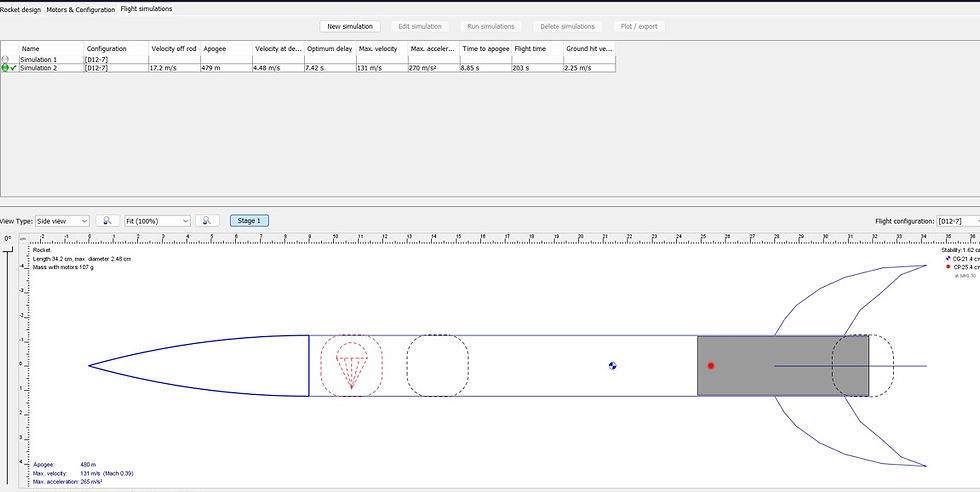
Task: Click the 131 m/s max velocity cell
Action: coord(382,68)
